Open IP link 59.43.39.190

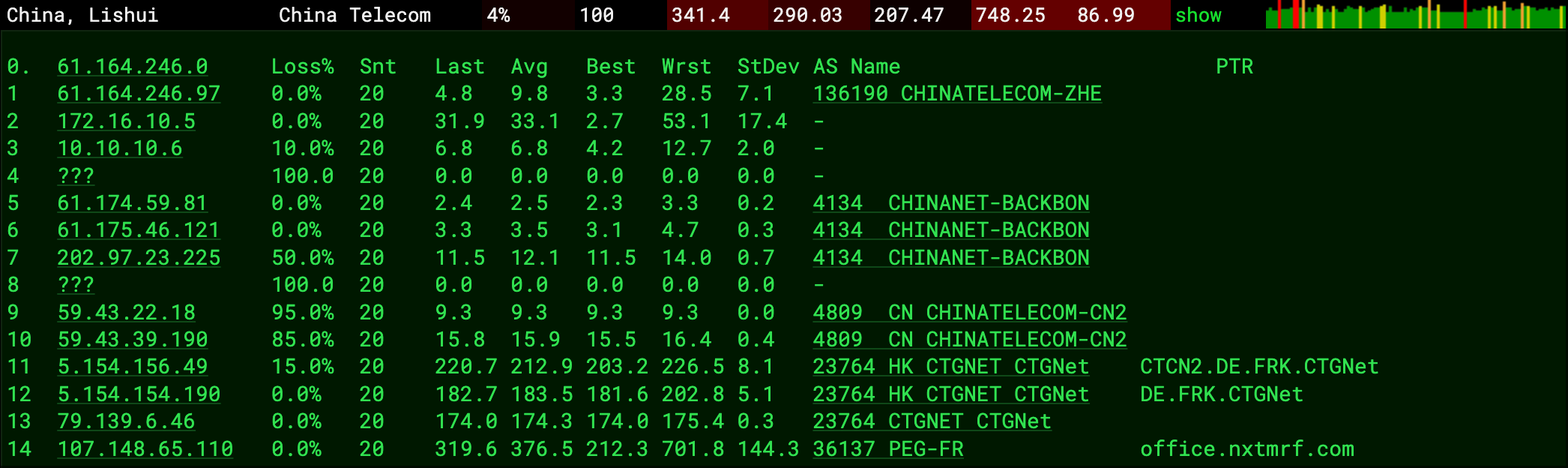pos(133,340)
